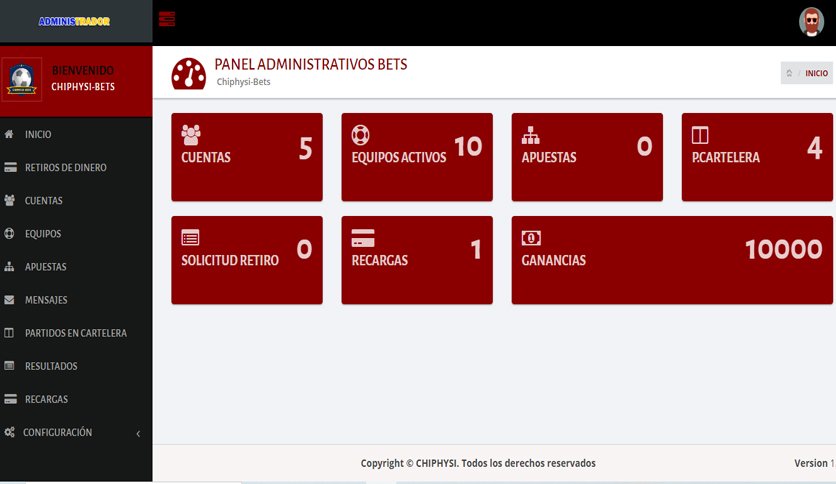The width and height of the screenshot is (836, 484).
Task: Click the dashboard gauge icon
Action: coord(189,74)
